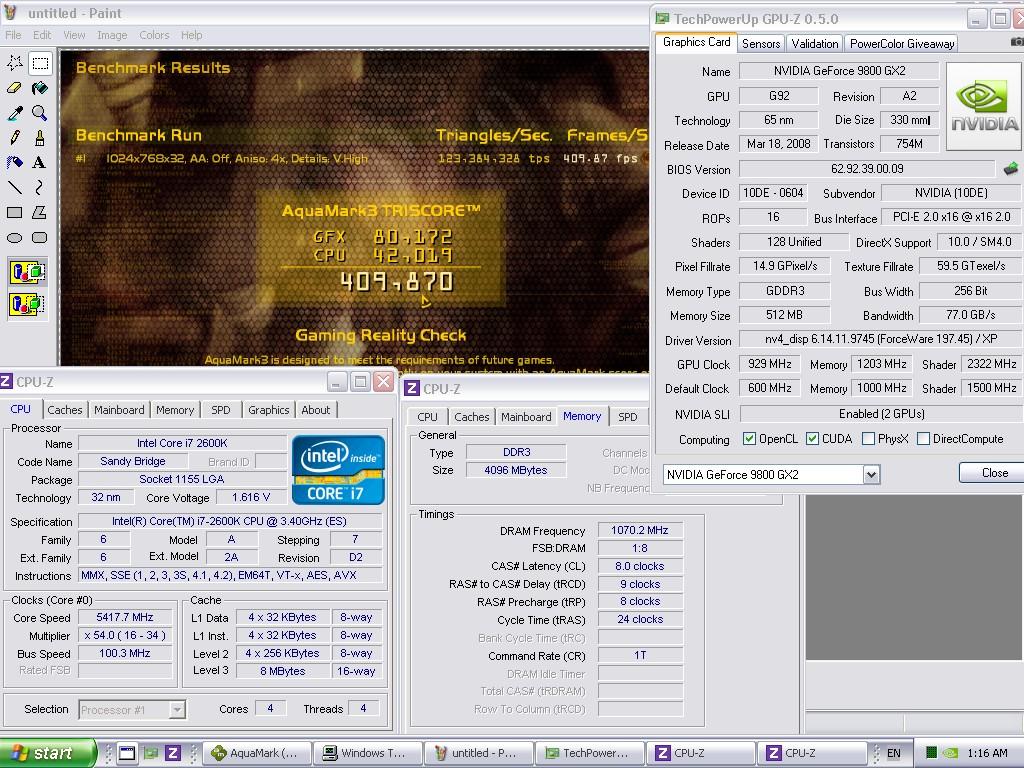Screen dimensions: 1024x768
Task: Switch to TechPowerUp taskbar button
Action: point(589,753)
